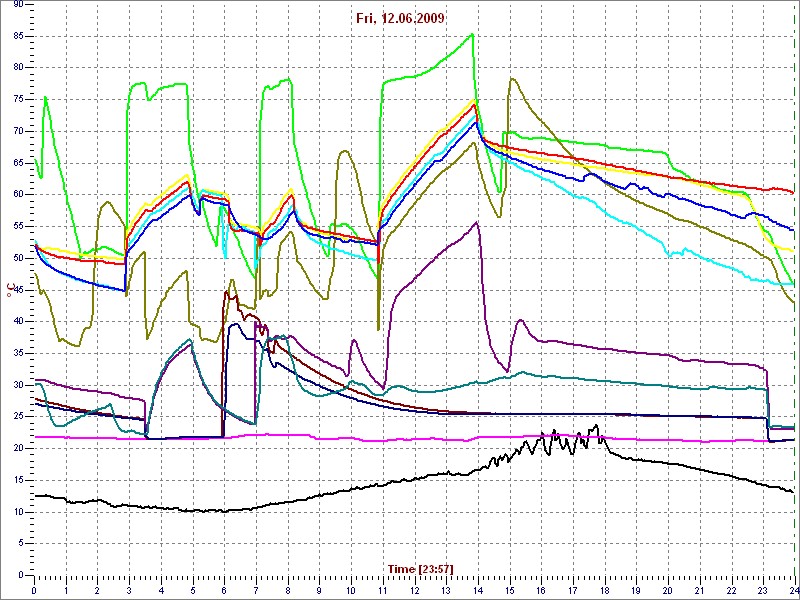Click the "Time [23:57]" axis caption

pyautogui.click(x=420, y=569)
